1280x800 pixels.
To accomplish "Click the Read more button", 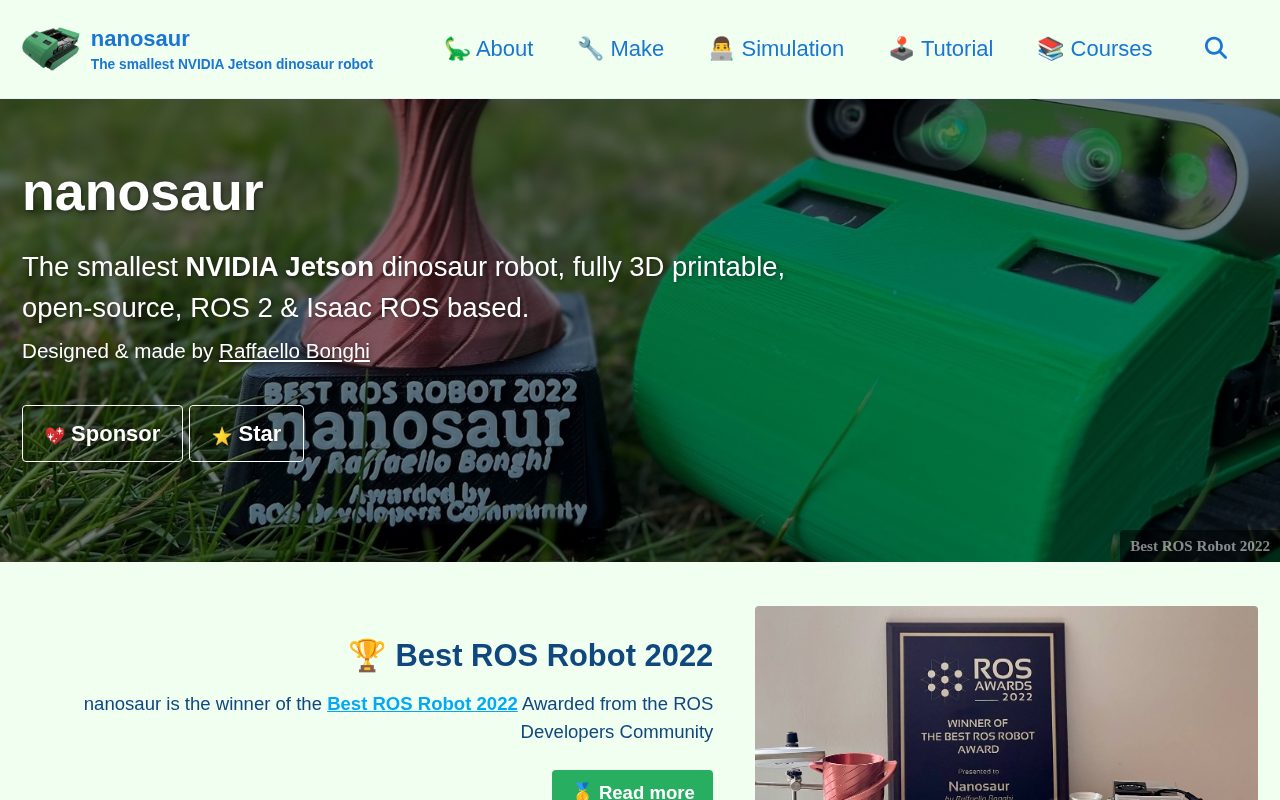I will 632,785.
